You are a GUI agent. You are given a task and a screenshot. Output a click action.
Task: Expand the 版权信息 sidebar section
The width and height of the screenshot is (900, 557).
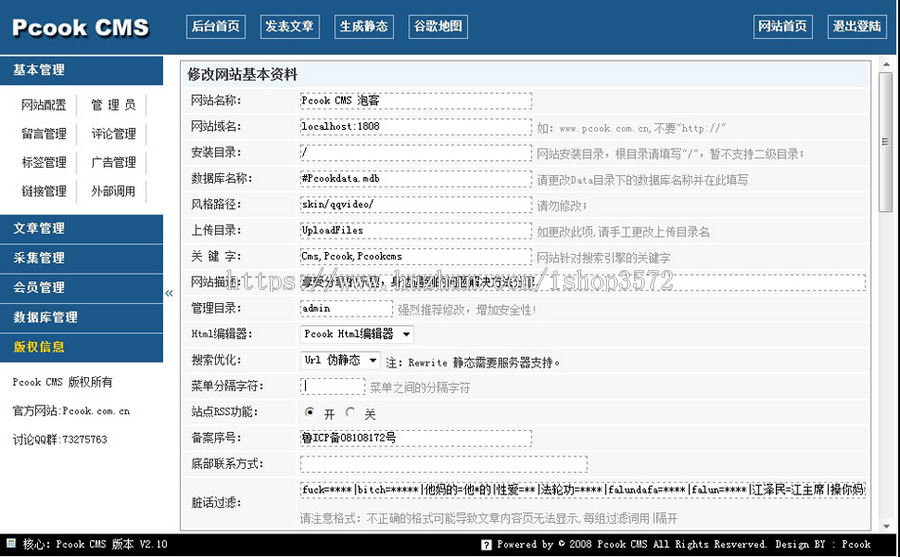pos(82,347)
